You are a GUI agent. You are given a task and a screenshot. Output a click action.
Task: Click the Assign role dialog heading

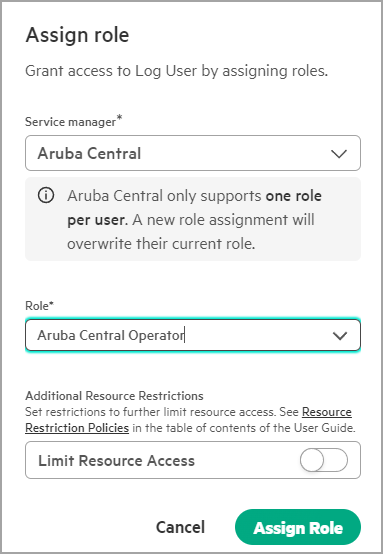77,35
